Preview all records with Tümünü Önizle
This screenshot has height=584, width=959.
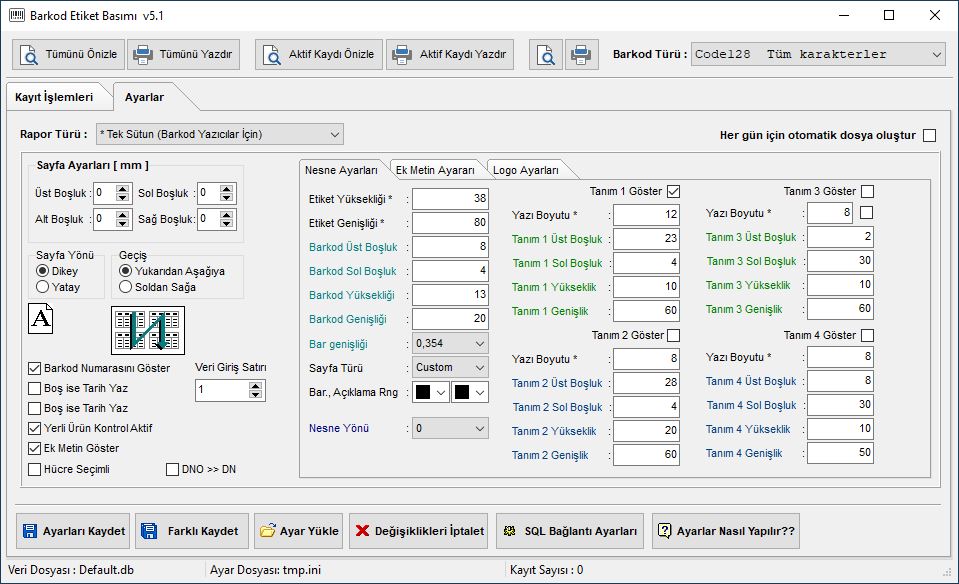click(x=68, y=54)
